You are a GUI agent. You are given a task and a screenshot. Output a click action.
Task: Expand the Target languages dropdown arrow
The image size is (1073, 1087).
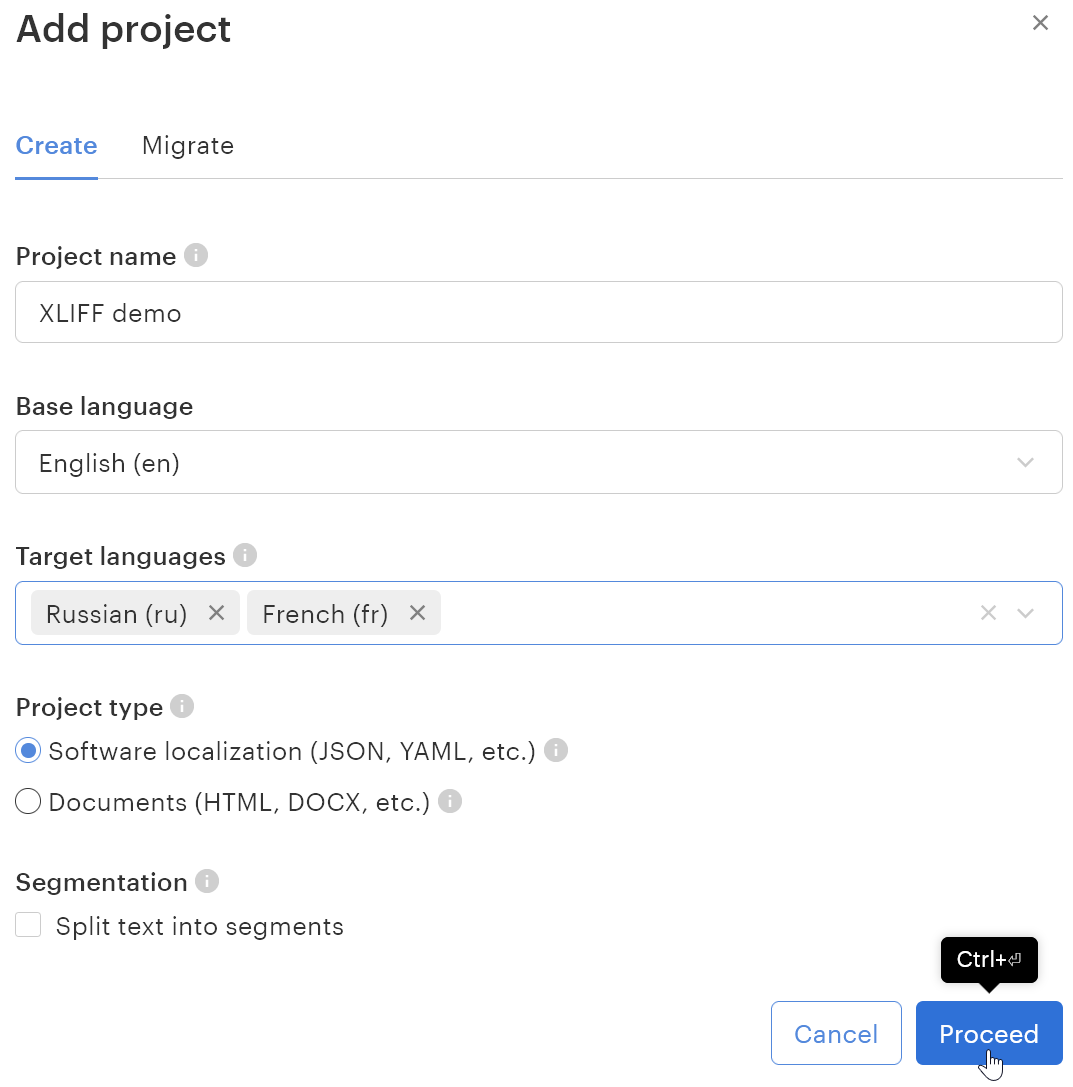tap(1025, 613)
